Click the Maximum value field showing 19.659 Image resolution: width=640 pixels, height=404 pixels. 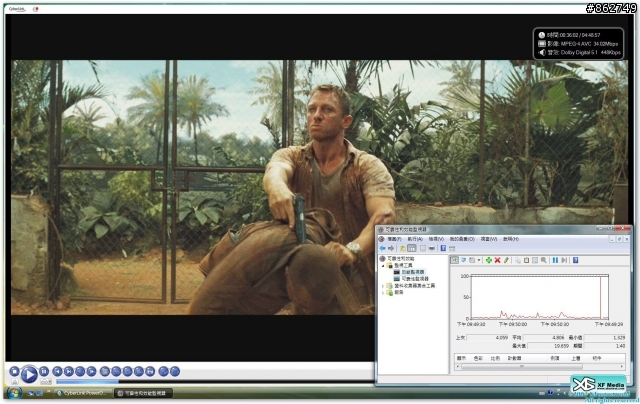point(549,346)
